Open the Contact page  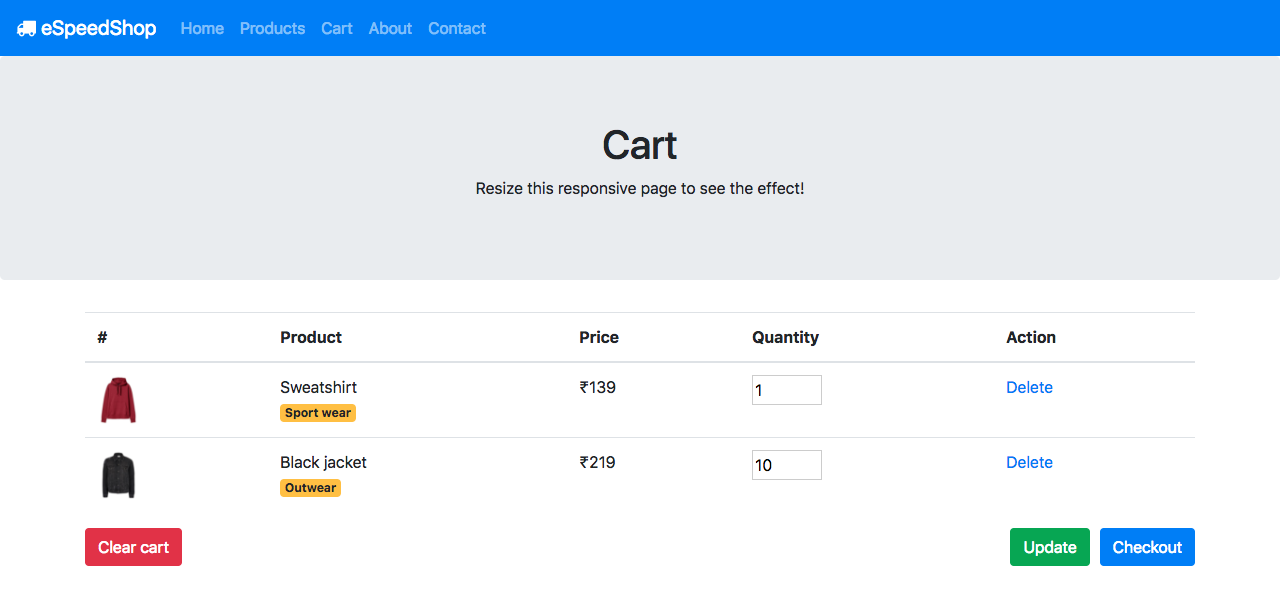click(x=456, y=28)
